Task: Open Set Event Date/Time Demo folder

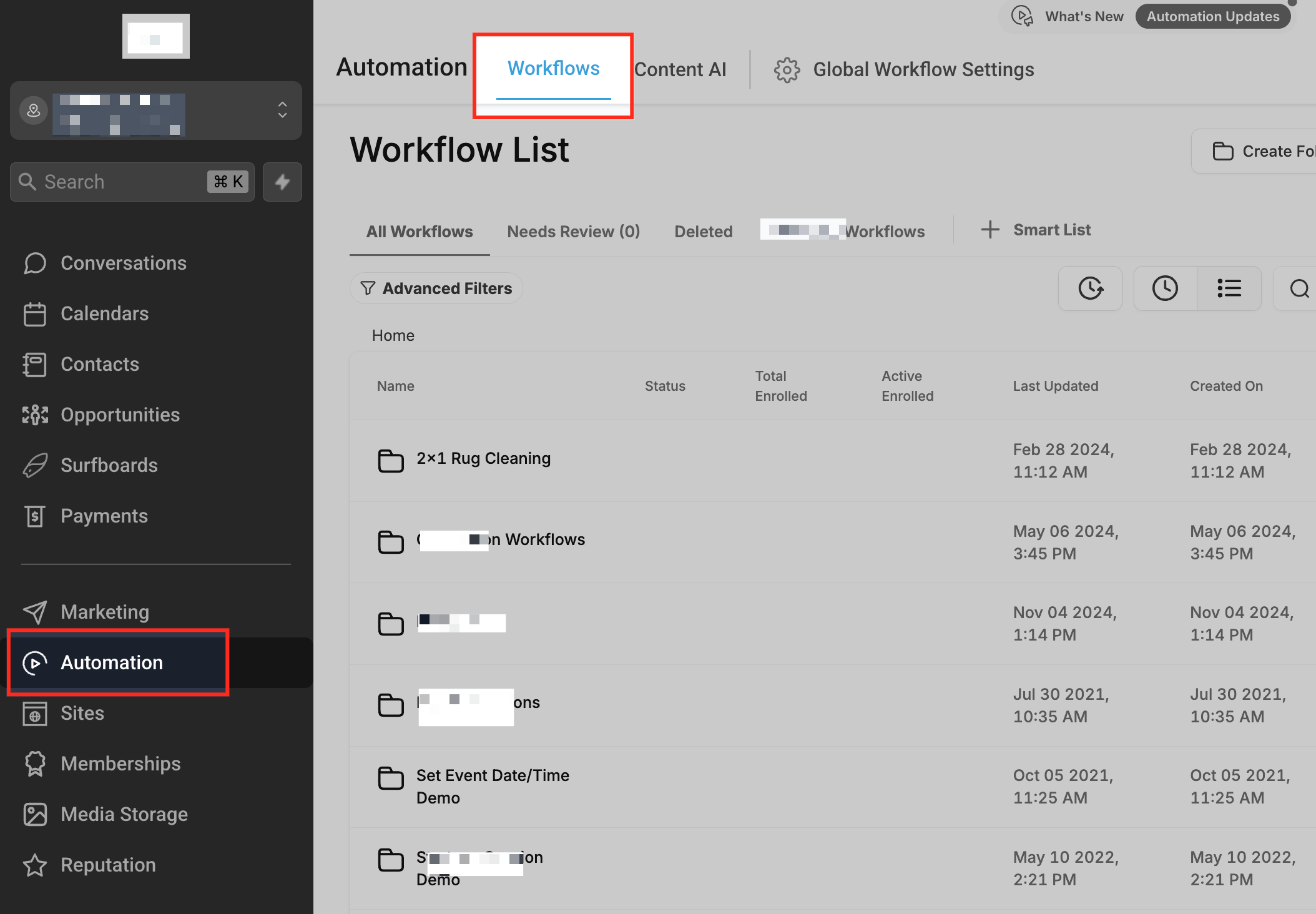Action: (x=492, y=786)
